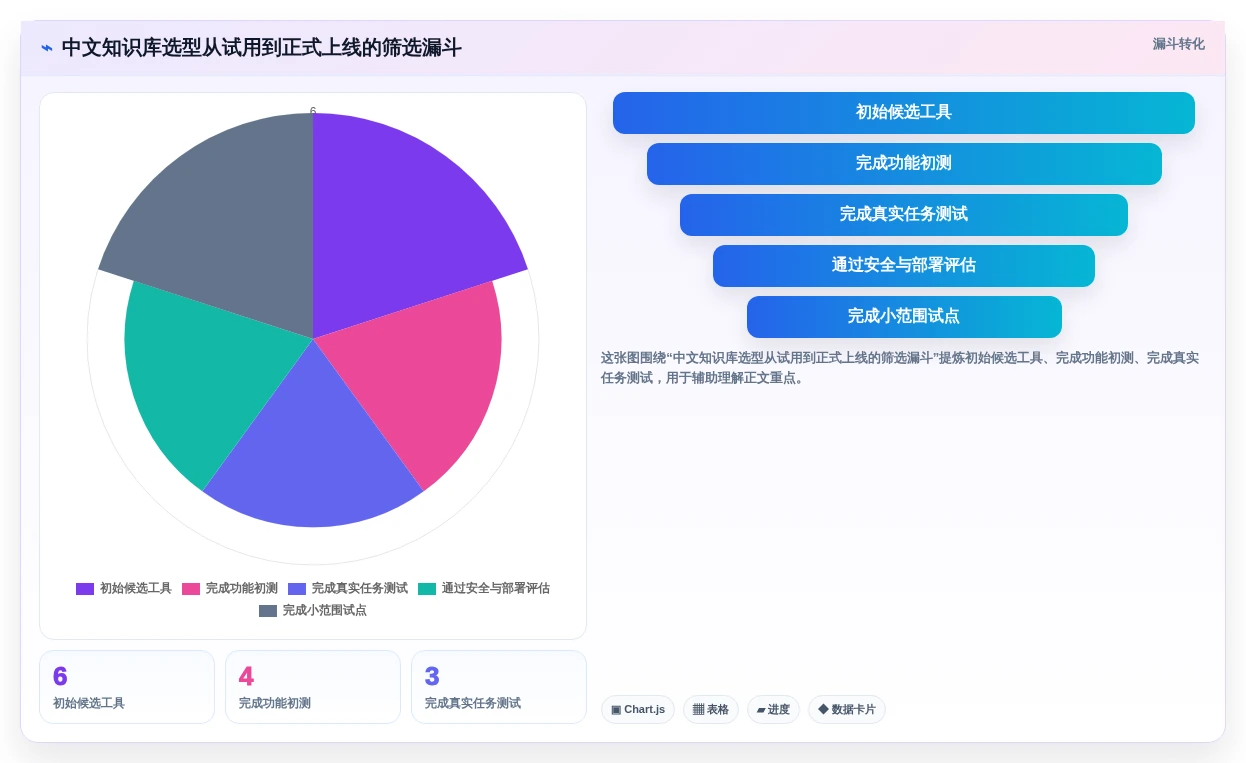The height and width of the screenshot is (763, 1246).
Task: Toggle 初始候选工具 legend purple swatch
Action: [x=85, y=589]
